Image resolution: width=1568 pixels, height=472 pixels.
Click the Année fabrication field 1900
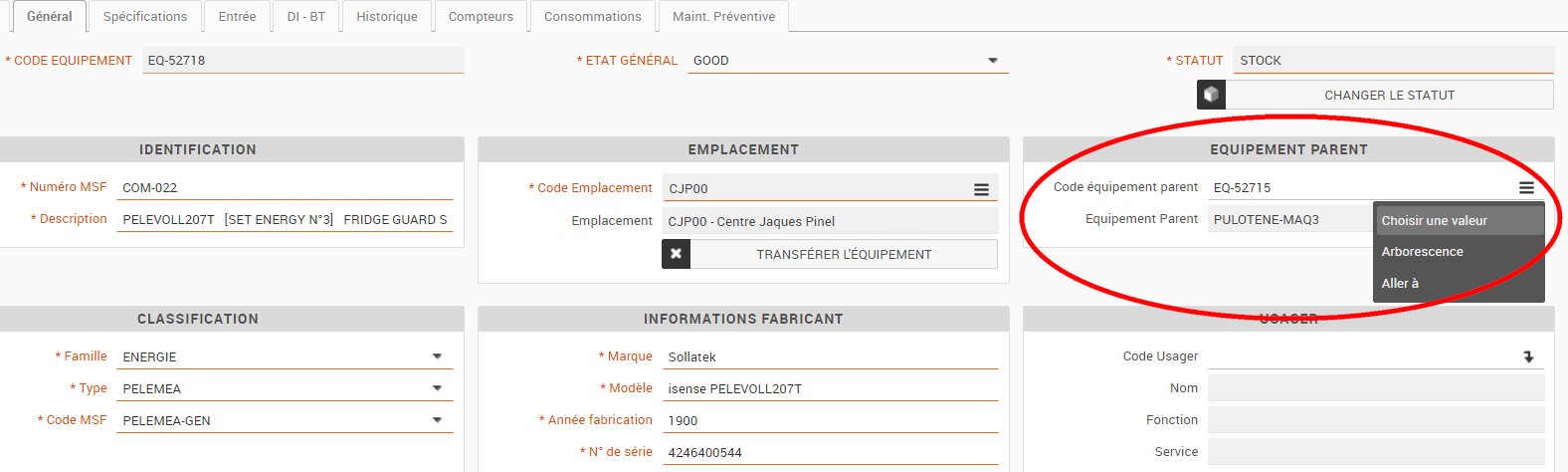pos(830,420)
